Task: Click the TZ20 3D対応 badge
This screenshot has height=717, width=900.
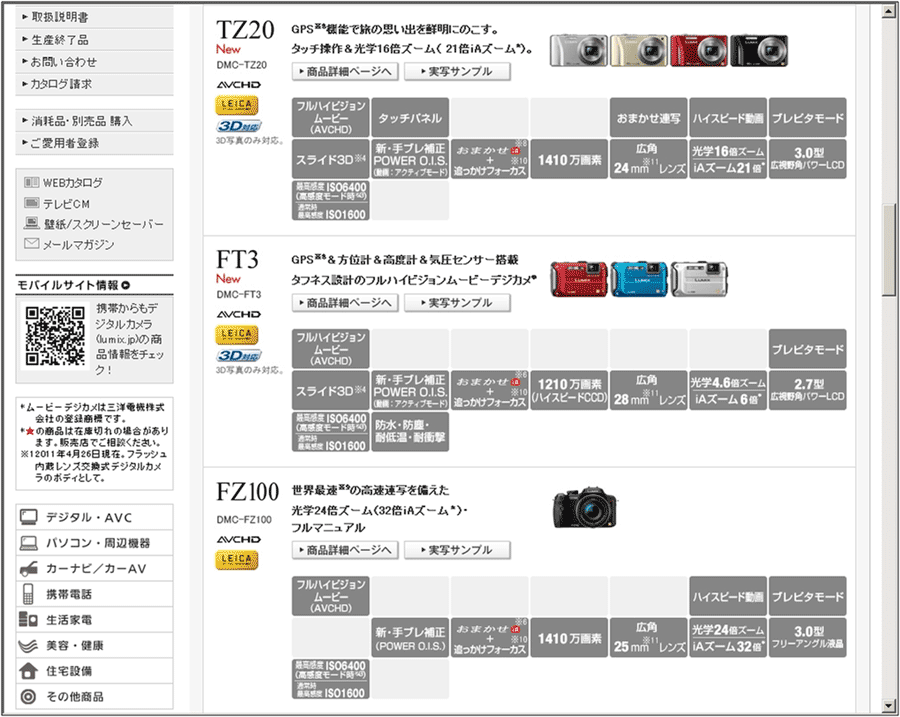Action: click(x=239, y=126)
